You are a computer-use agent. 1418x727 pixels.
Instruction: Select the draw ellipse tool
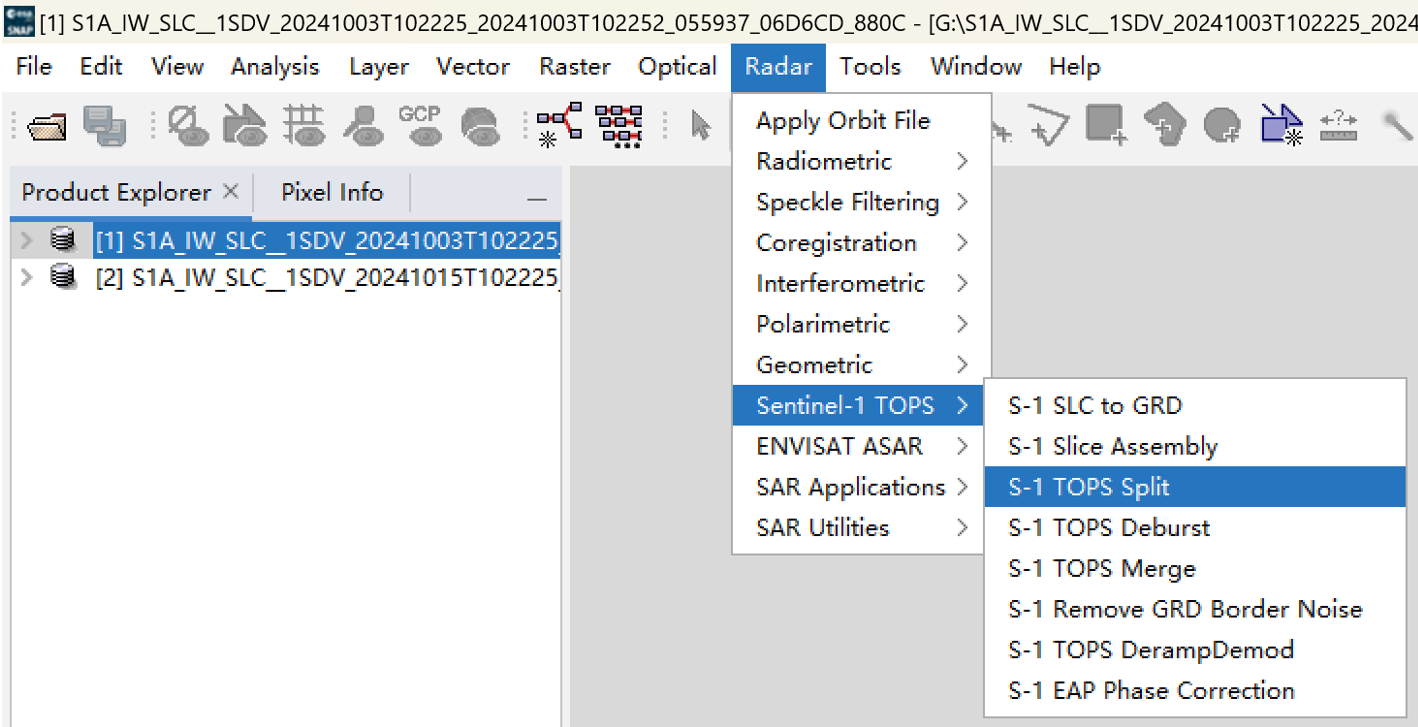[x=1222, y=125]
